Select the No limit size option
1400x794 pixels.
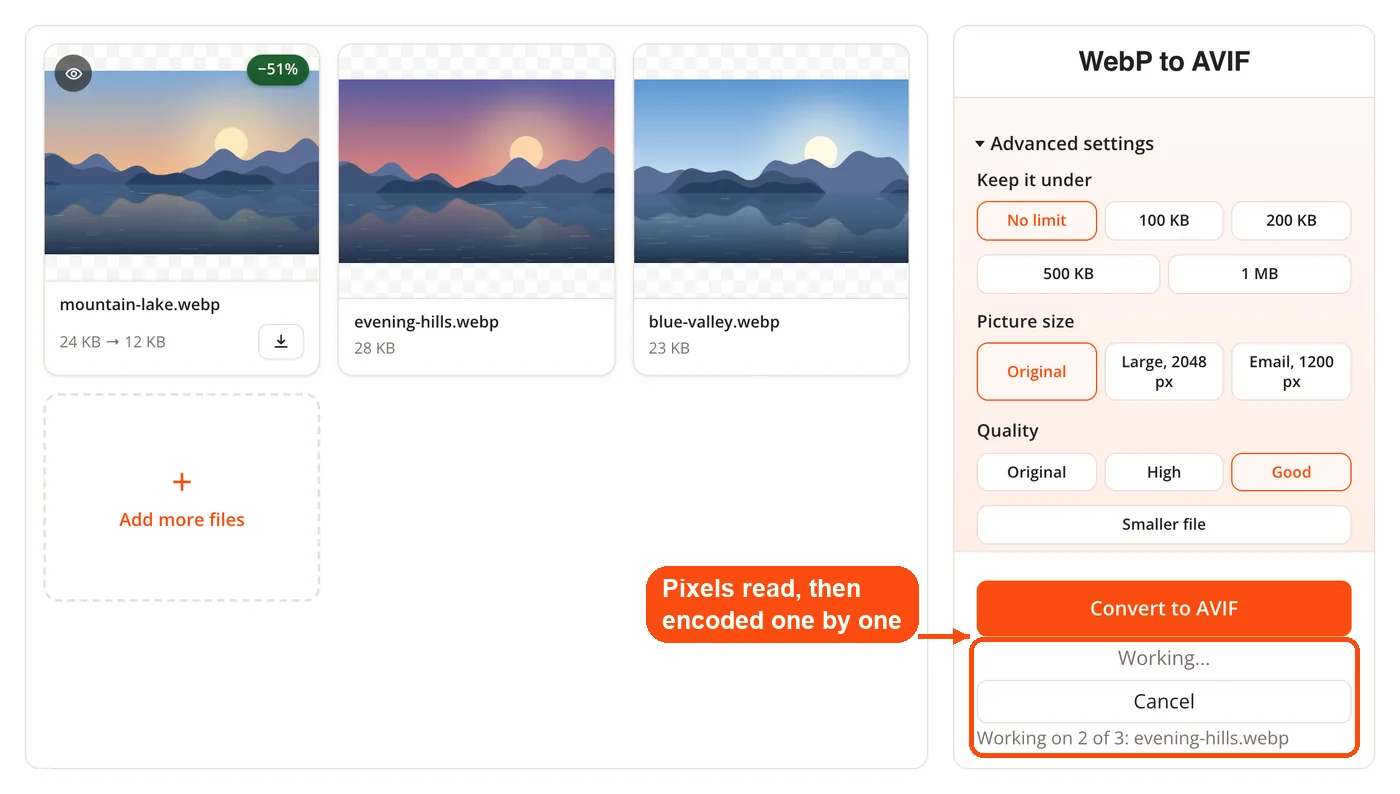(1037, 221)
